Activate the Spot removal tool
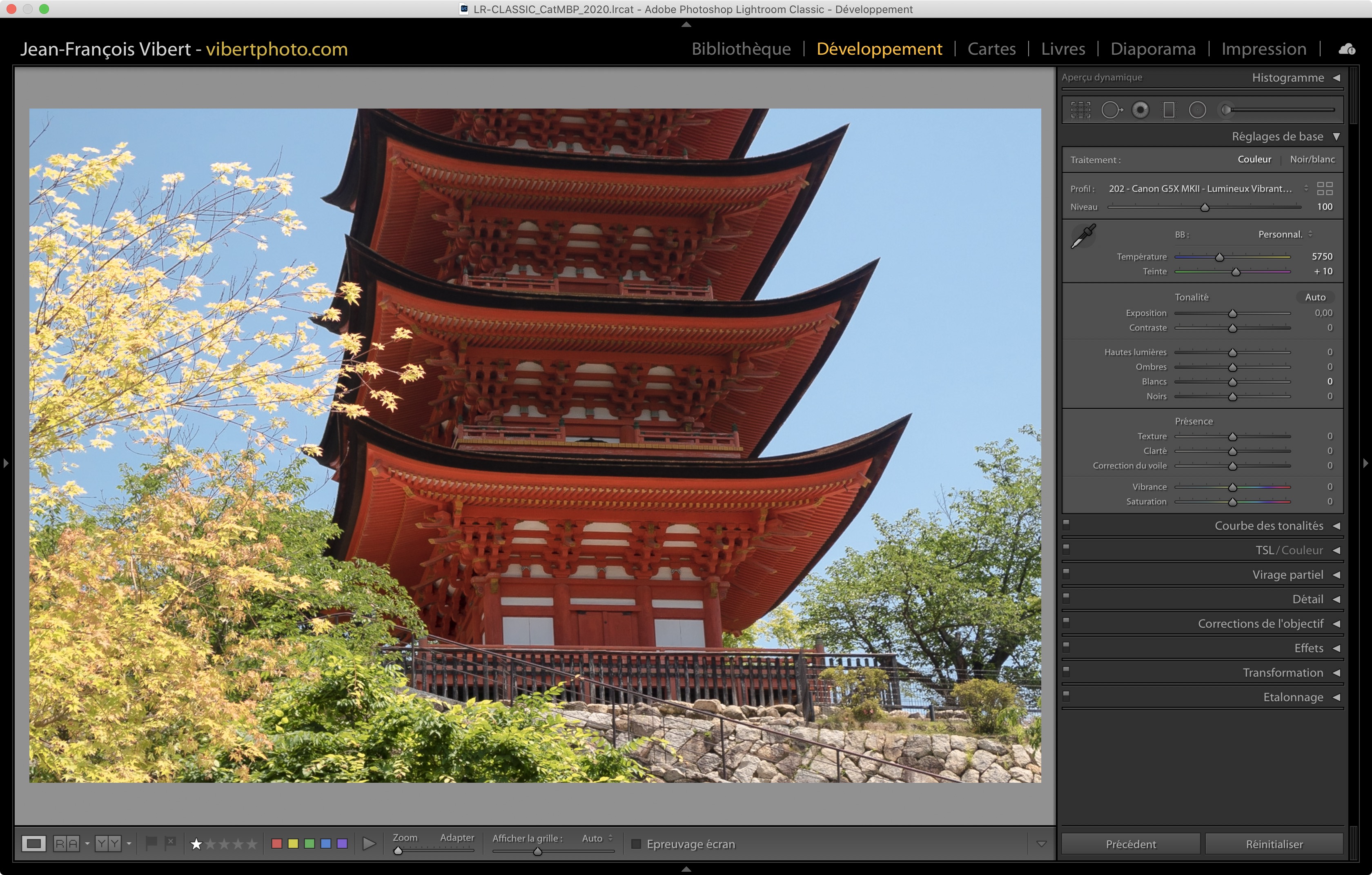Screen dimensions: 1372x875 [1111, 110]
